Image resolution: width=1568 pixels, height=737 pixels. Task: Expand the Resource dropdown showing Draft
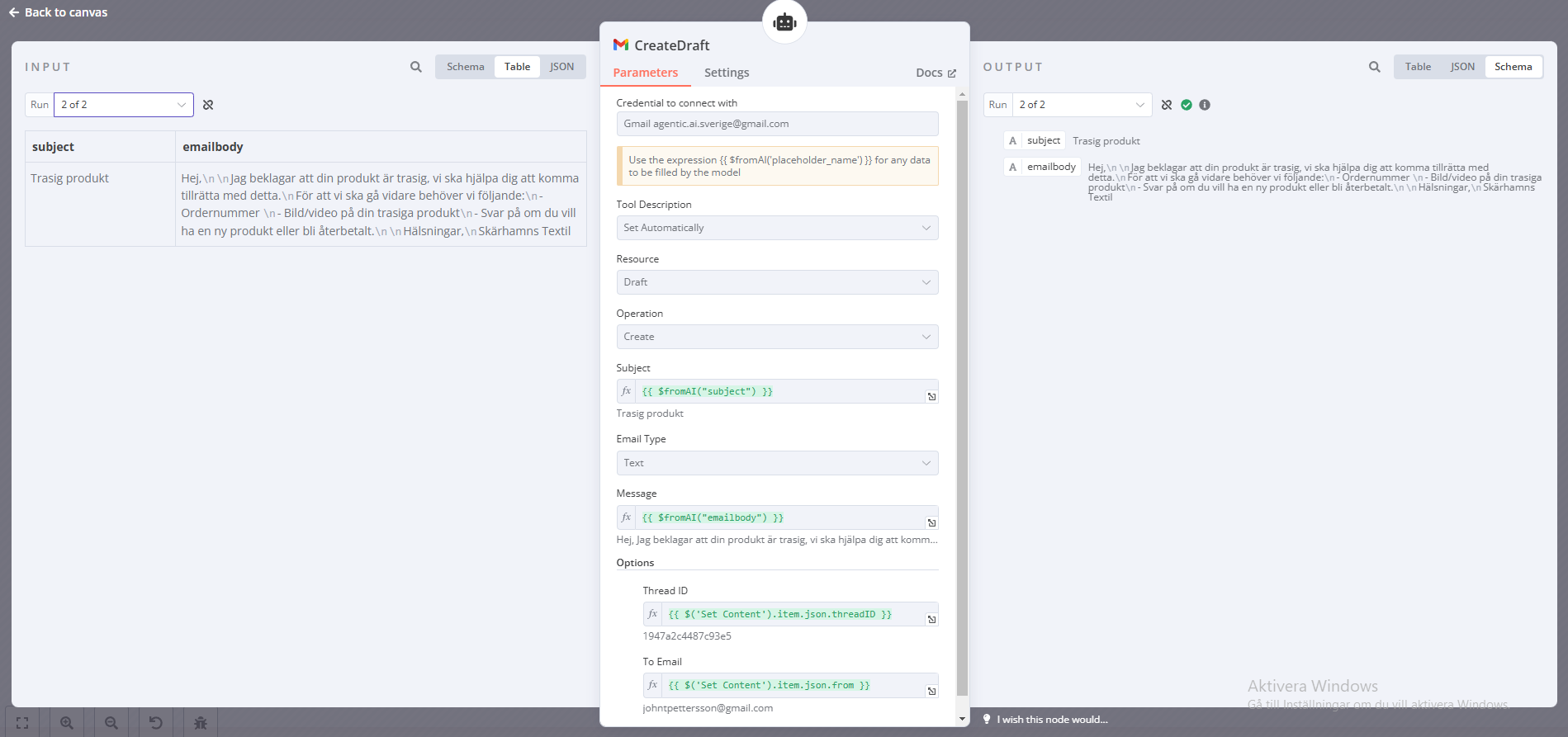(x=777, y=282)
